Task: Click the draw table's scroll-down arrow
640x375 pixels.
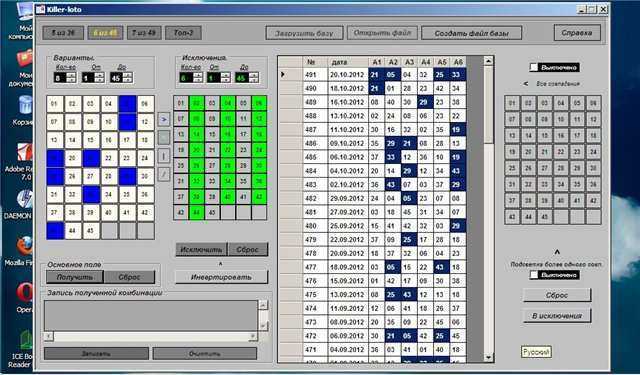Action: tap(488, 357)
